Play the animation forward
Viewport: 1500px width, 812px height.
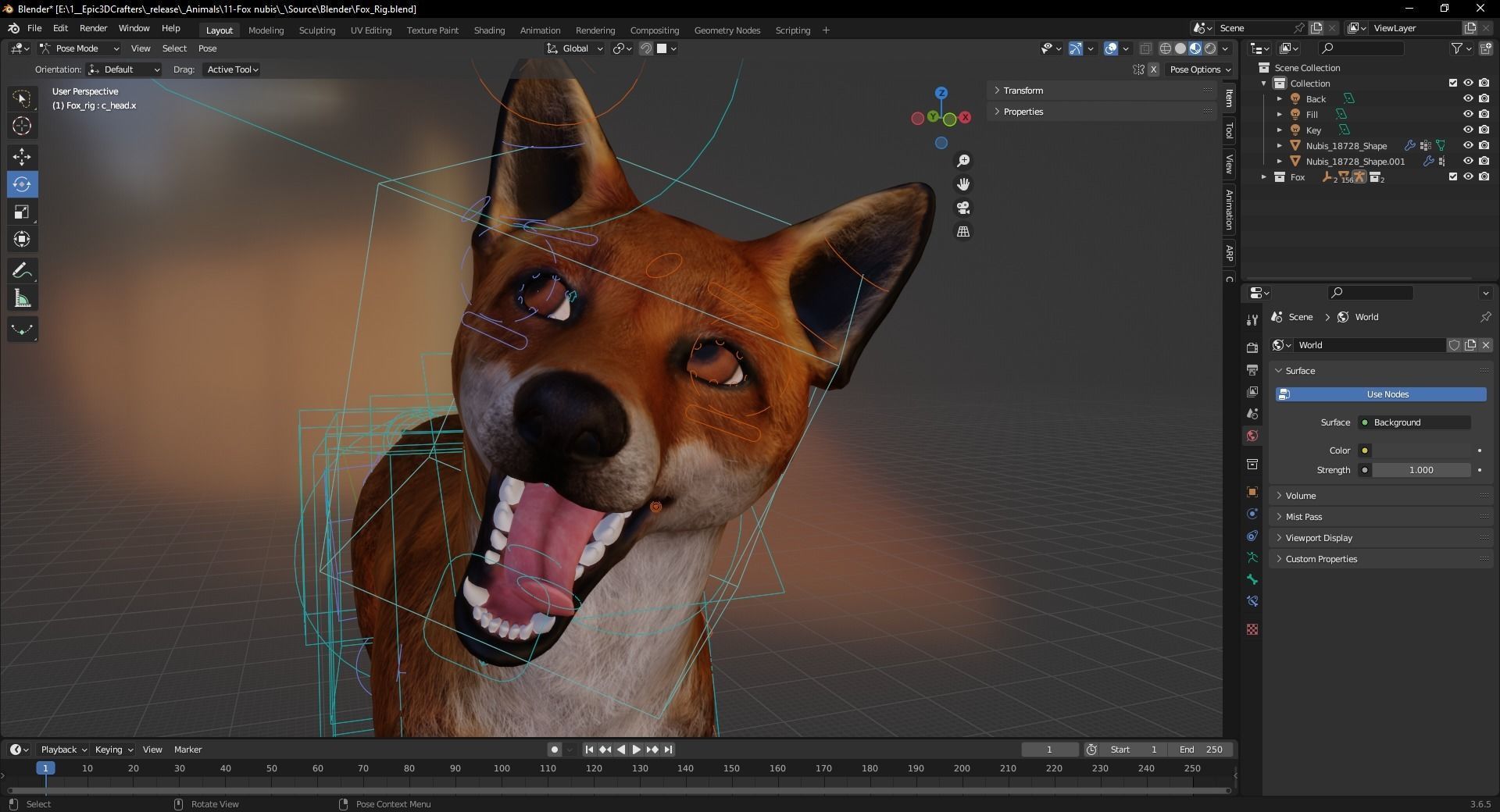(x=637, y=750)
